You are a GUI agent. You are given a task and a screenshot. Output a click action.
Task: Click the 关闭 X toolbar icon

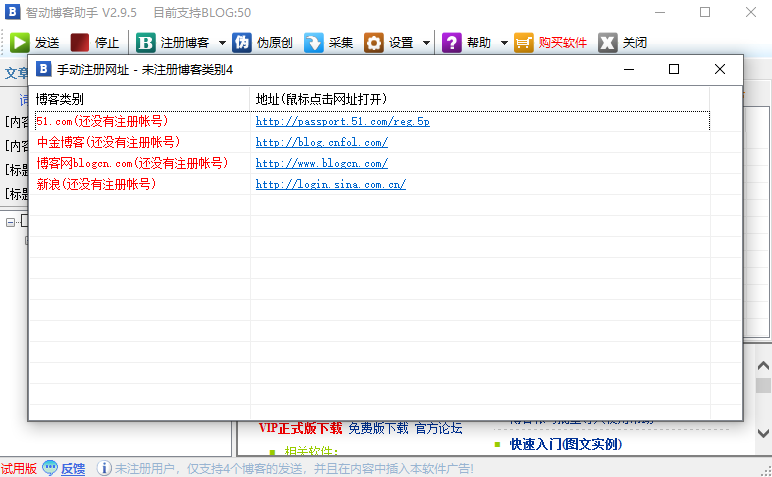tap(608, 43)
